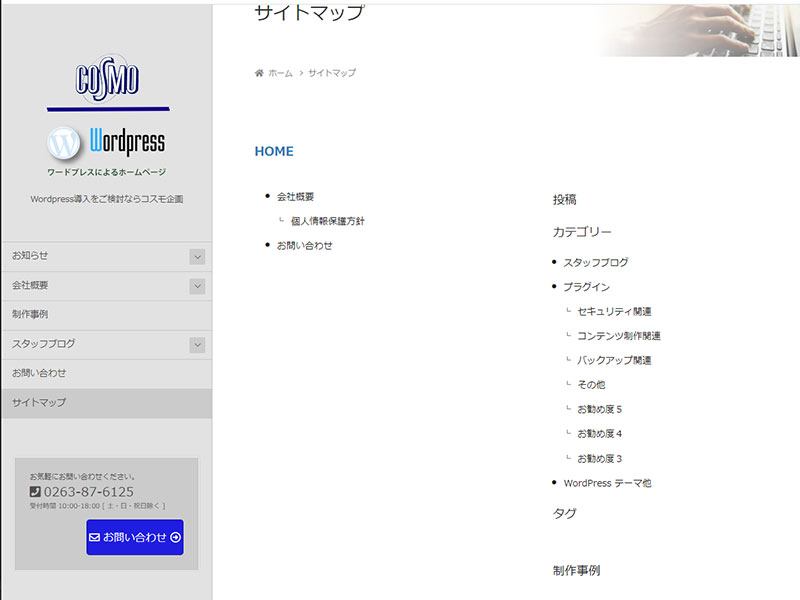Click the phone icon beside 0263-87-6125
Image resolution: width=800 pixels, height=600 pixels.
[x=35, y=492]
